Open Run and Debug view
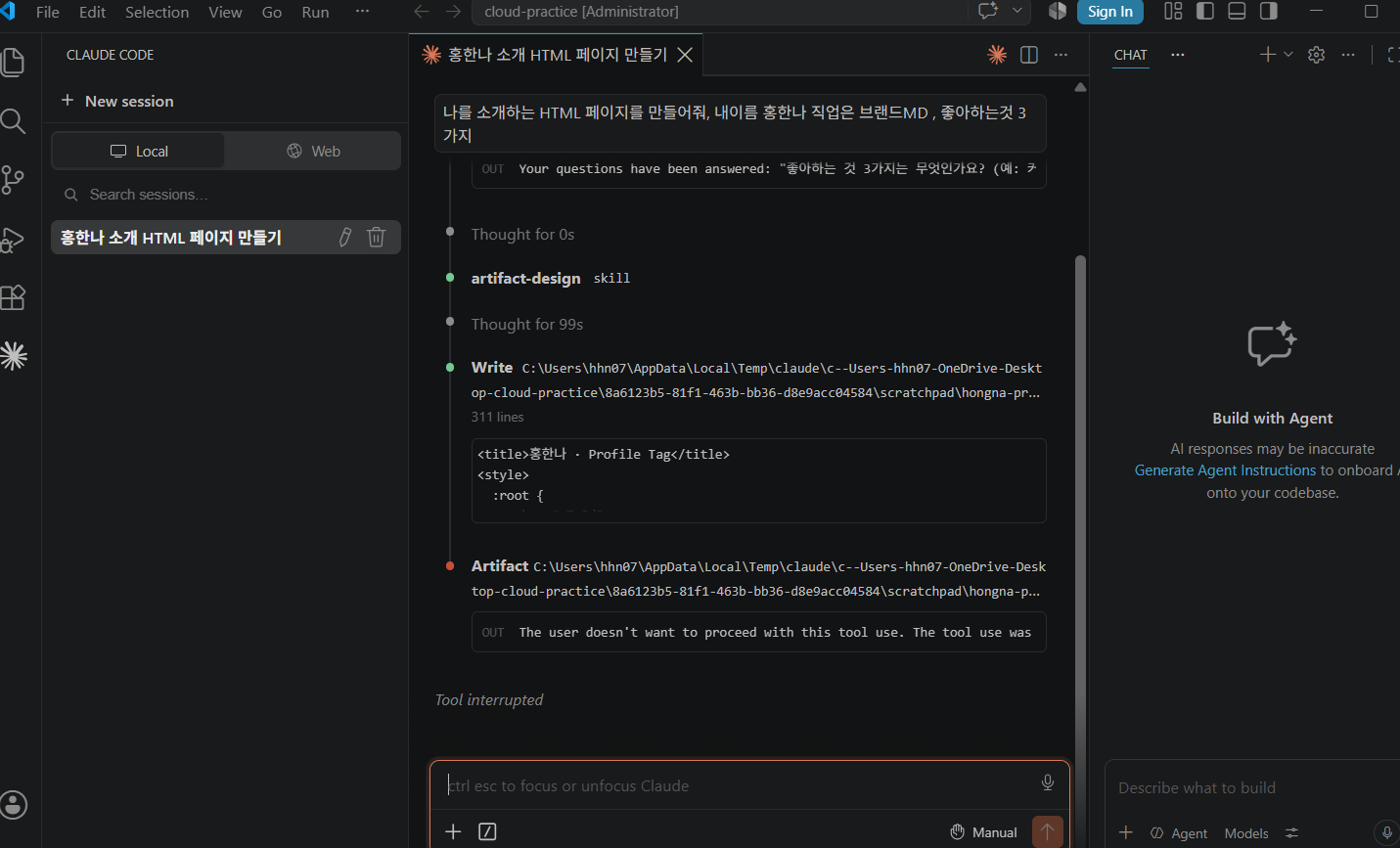The image size is (1400, 848). click(x=13, y=239)
